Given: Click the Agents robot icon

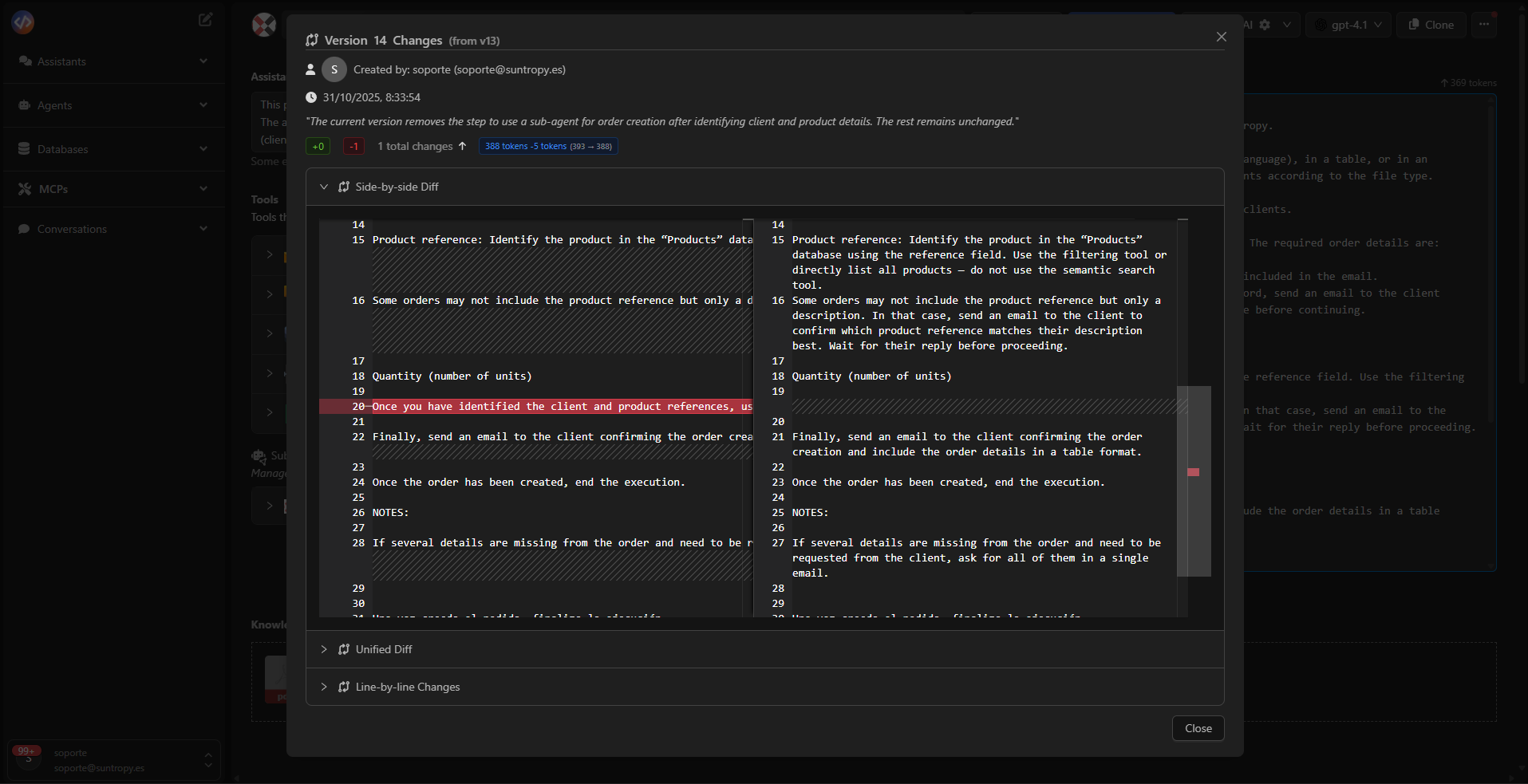Looking at the screenshot, I should (x=24, y=105).
